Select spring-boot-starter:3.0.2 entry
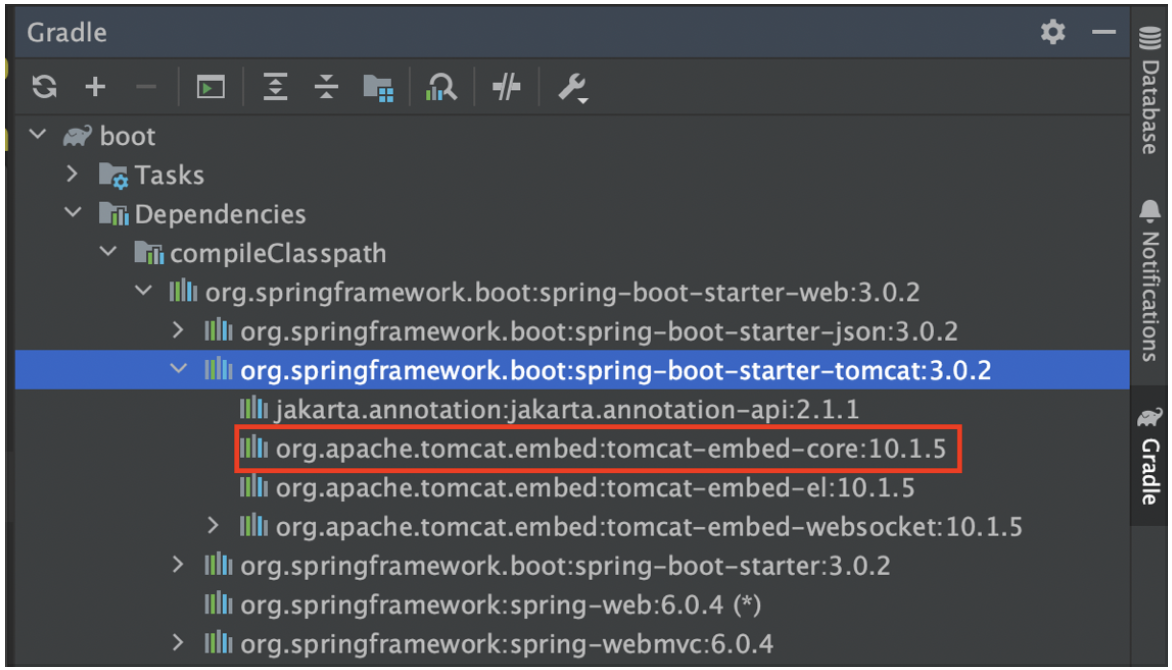The width and height of the screenshot is (1172, 670). coord(573,565)
